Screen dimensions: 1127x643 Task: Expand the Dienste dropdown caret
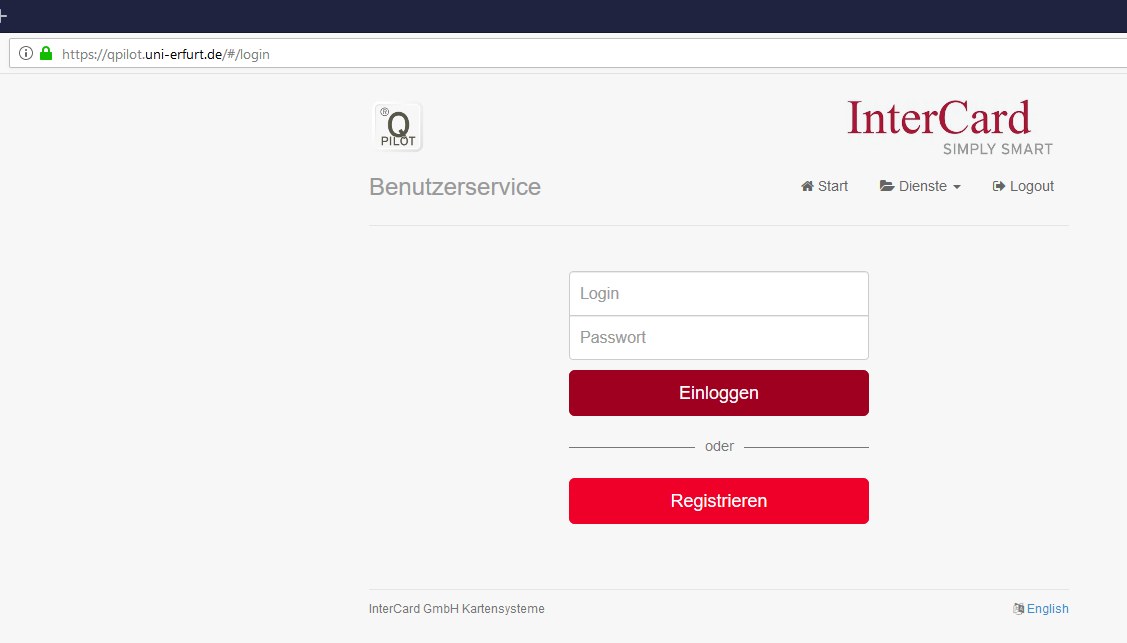pos(957,188)
